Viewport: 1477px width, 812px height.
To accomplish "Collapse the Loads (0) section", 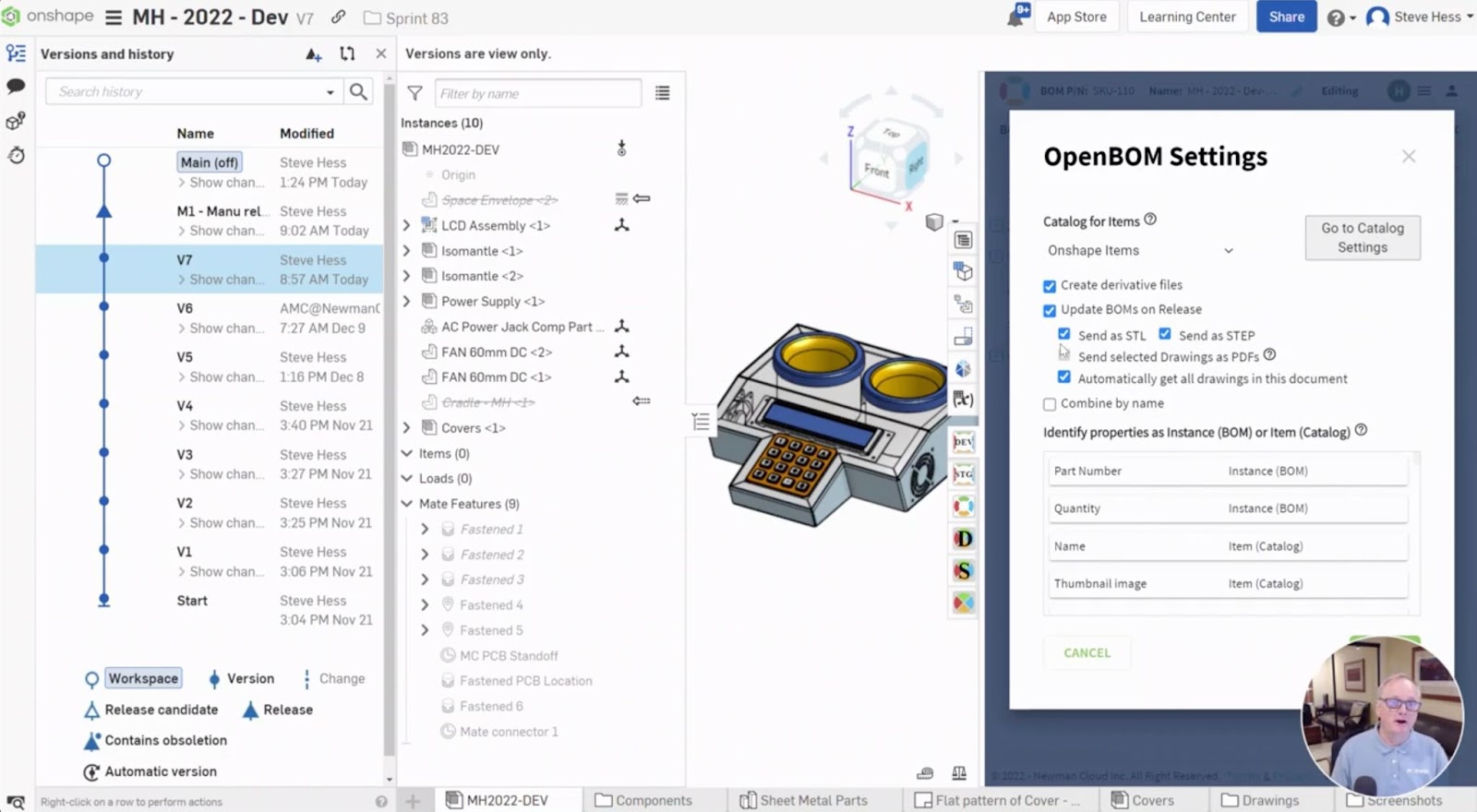I will coord(406,478).
